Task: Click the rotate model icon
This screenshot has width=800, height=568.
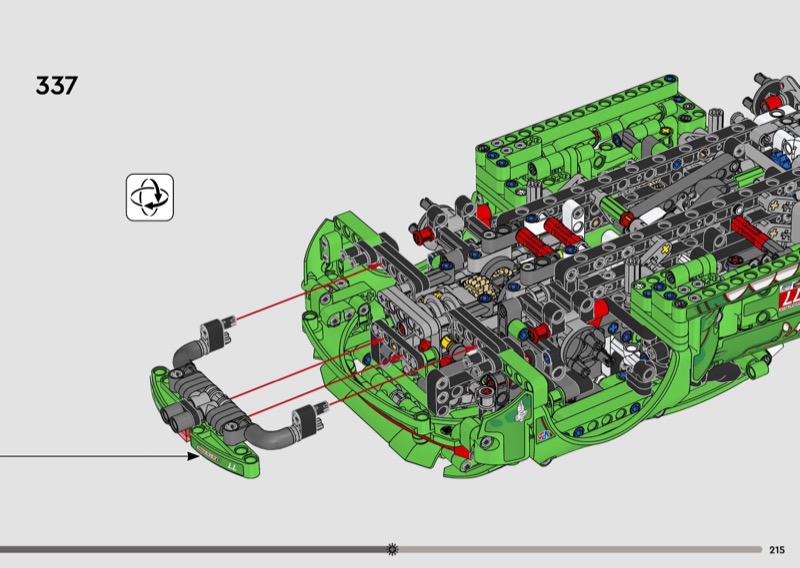Action: 150,196
